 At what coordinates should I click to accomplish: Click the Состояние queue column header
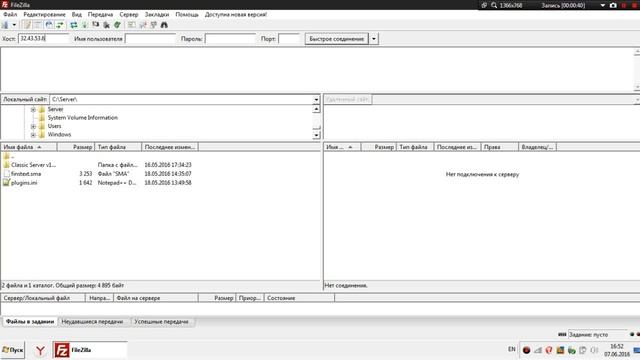tap(299, 298)
